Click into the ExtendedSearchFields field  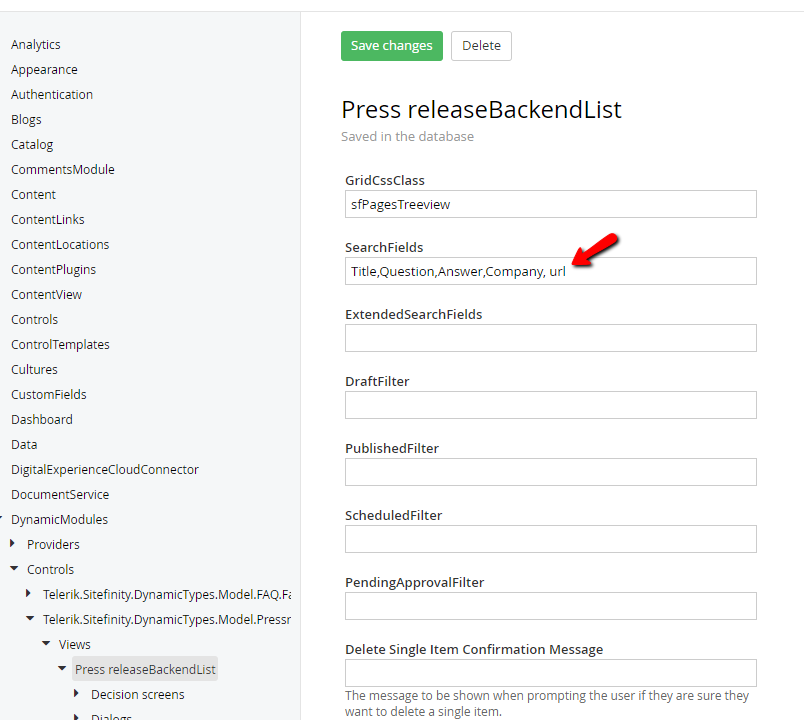(x=551, y=338)
